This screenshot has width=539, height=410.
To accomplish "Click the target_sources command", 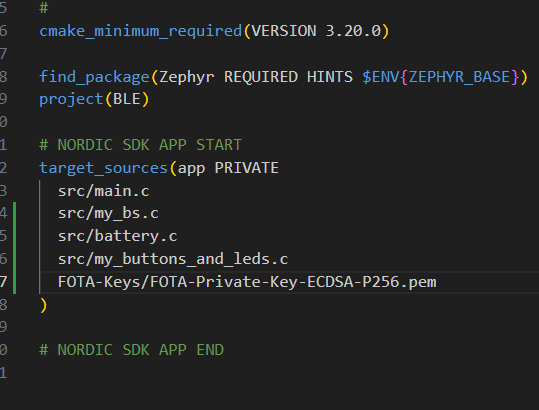I will tap(103, 168).
